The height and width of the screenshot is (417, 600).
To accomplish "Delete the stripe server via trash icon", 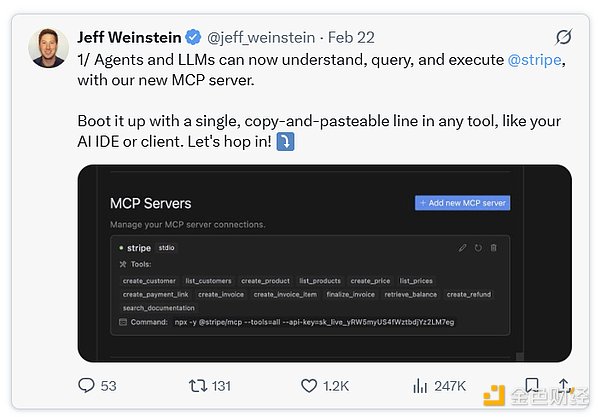I will [x=494, y=247].
